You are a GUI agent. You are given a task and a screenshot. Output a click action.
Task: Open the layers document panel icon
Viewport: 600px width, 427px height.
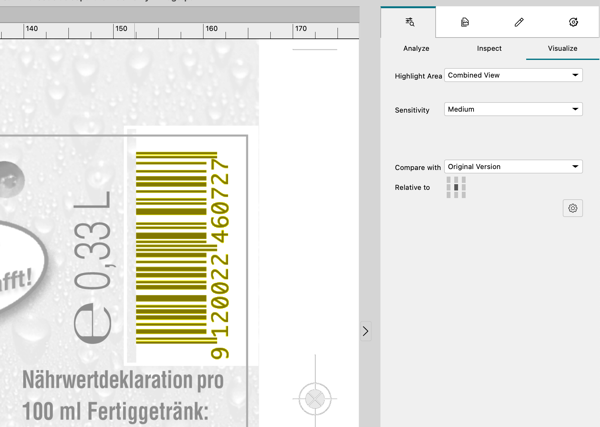tap(465, 22)
